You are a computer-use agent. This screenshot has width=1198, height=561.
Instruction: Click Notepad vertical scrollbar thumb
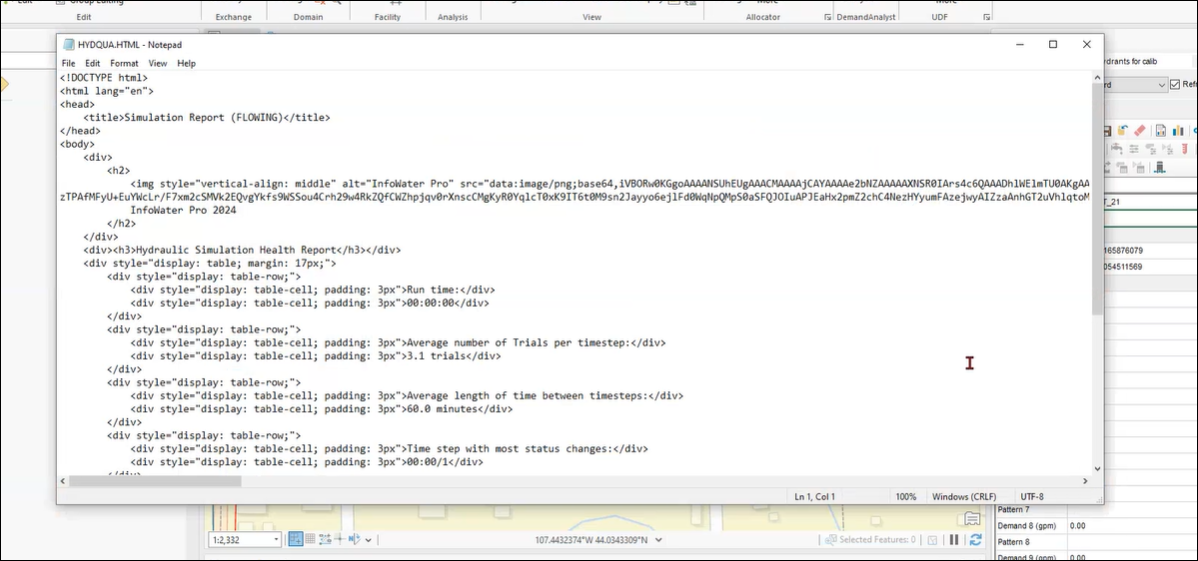1097,199
